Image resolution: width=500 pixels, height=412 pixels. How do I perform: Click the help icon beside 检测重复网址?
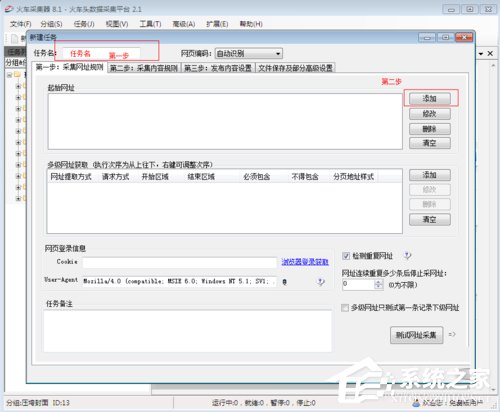click(407, 256)
